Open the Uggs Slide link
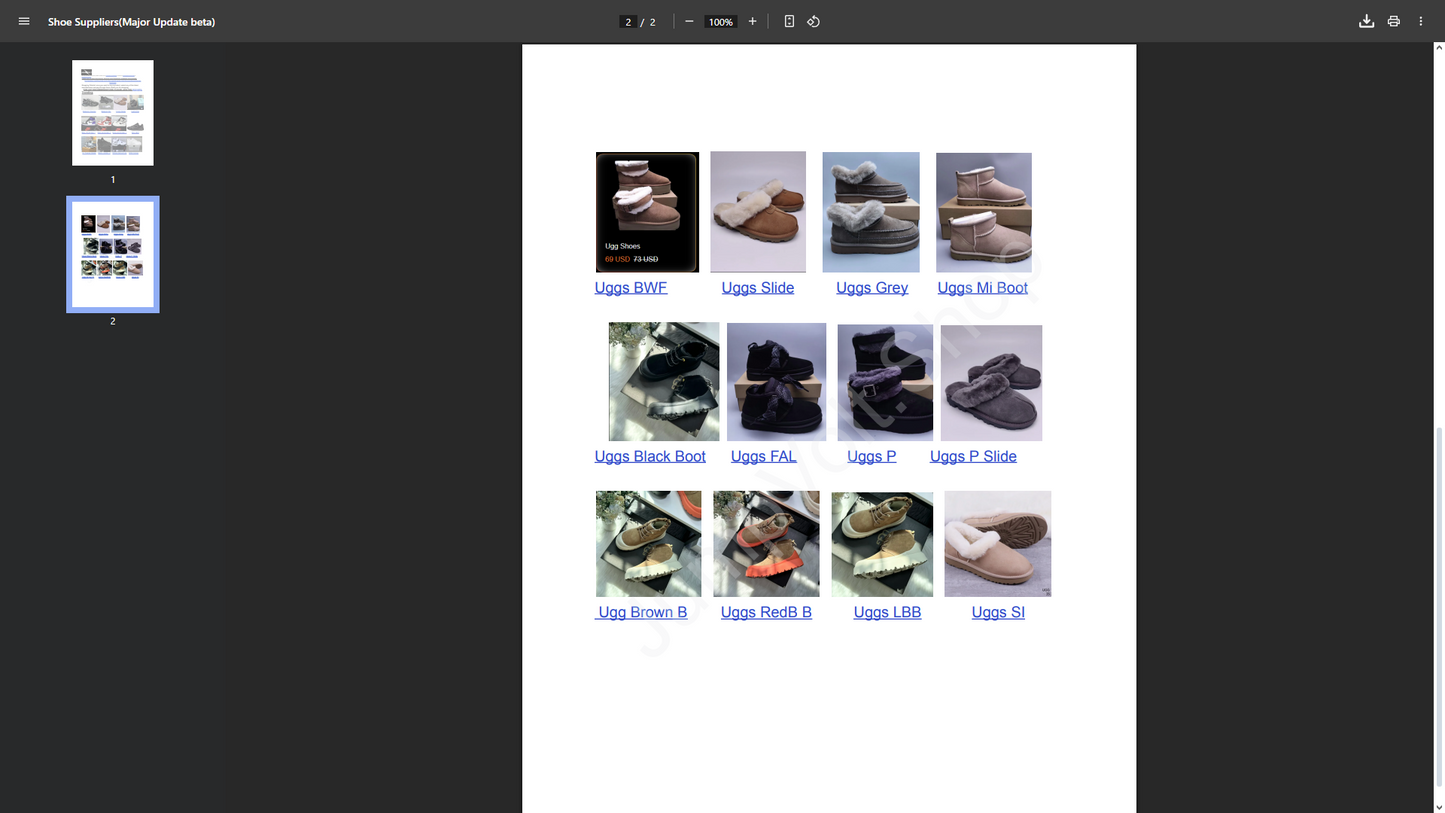Screen dimensions: 1445x813 click(x=757, y=288)
